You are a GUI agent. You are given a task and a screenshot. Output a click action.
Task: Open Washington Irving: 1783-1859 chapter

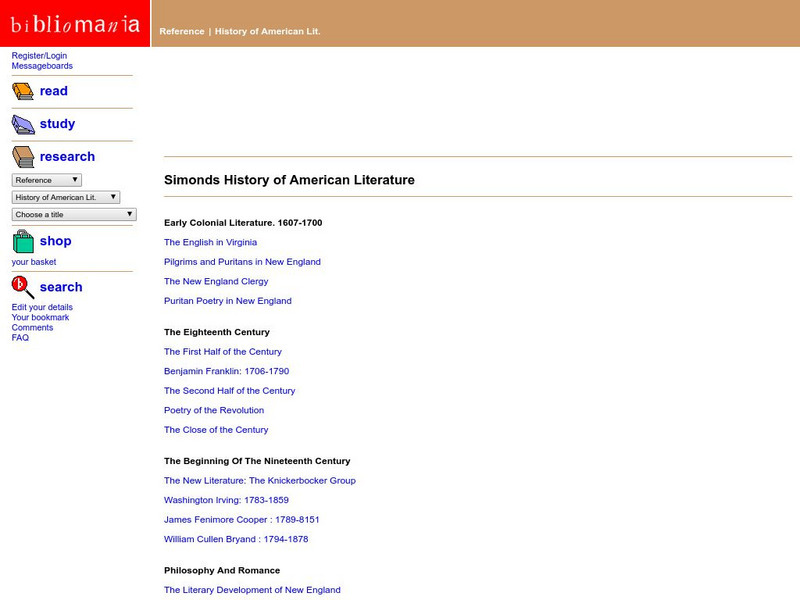pyautogui.click(x=226, y=500)
